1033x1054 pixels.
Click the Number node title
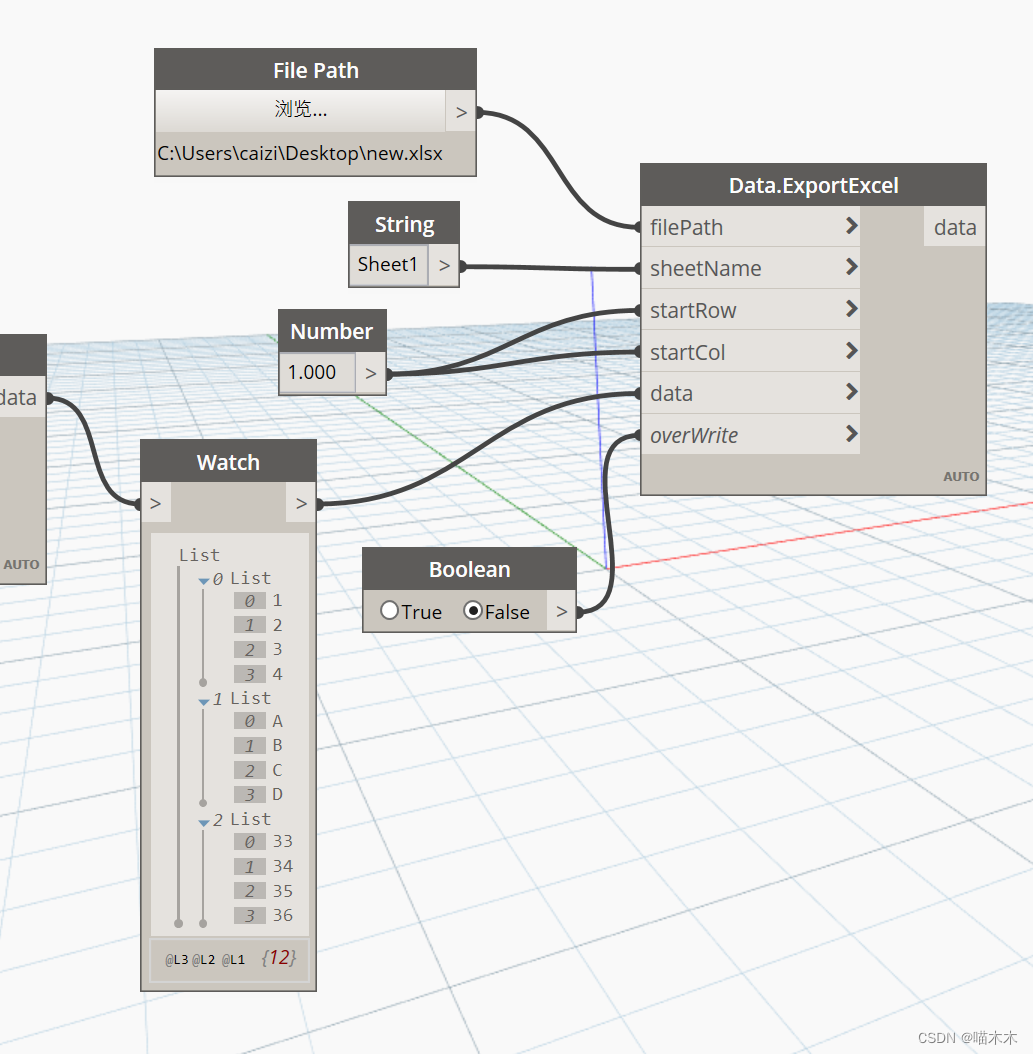[x=332, y=331]
